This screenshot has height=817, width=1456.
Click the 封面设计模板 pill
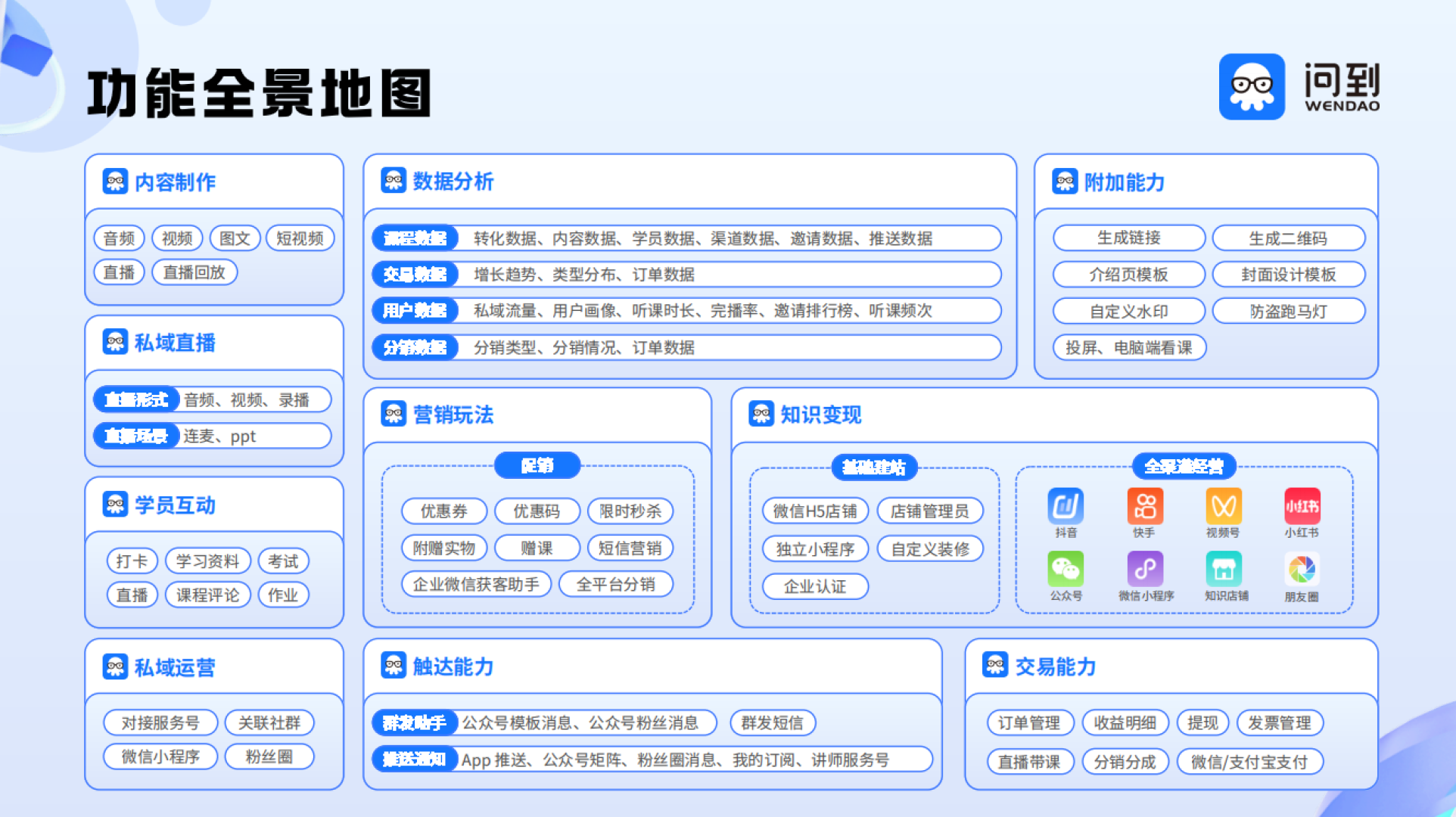1289,274
